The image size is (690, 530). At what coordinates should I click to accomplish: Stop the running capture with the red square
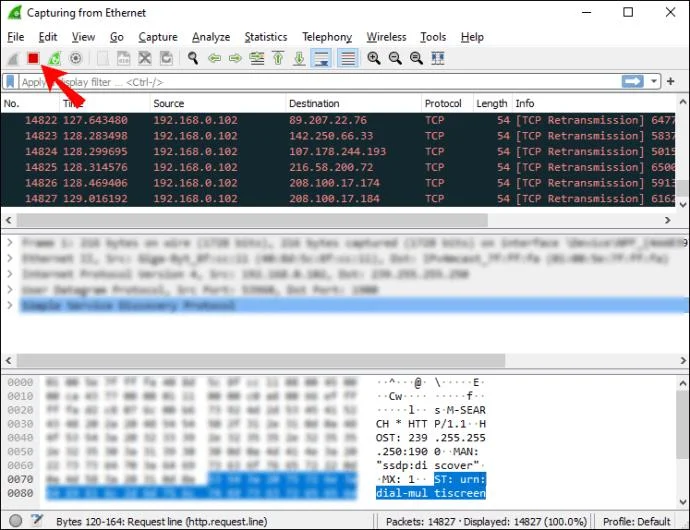pos(33,58)
